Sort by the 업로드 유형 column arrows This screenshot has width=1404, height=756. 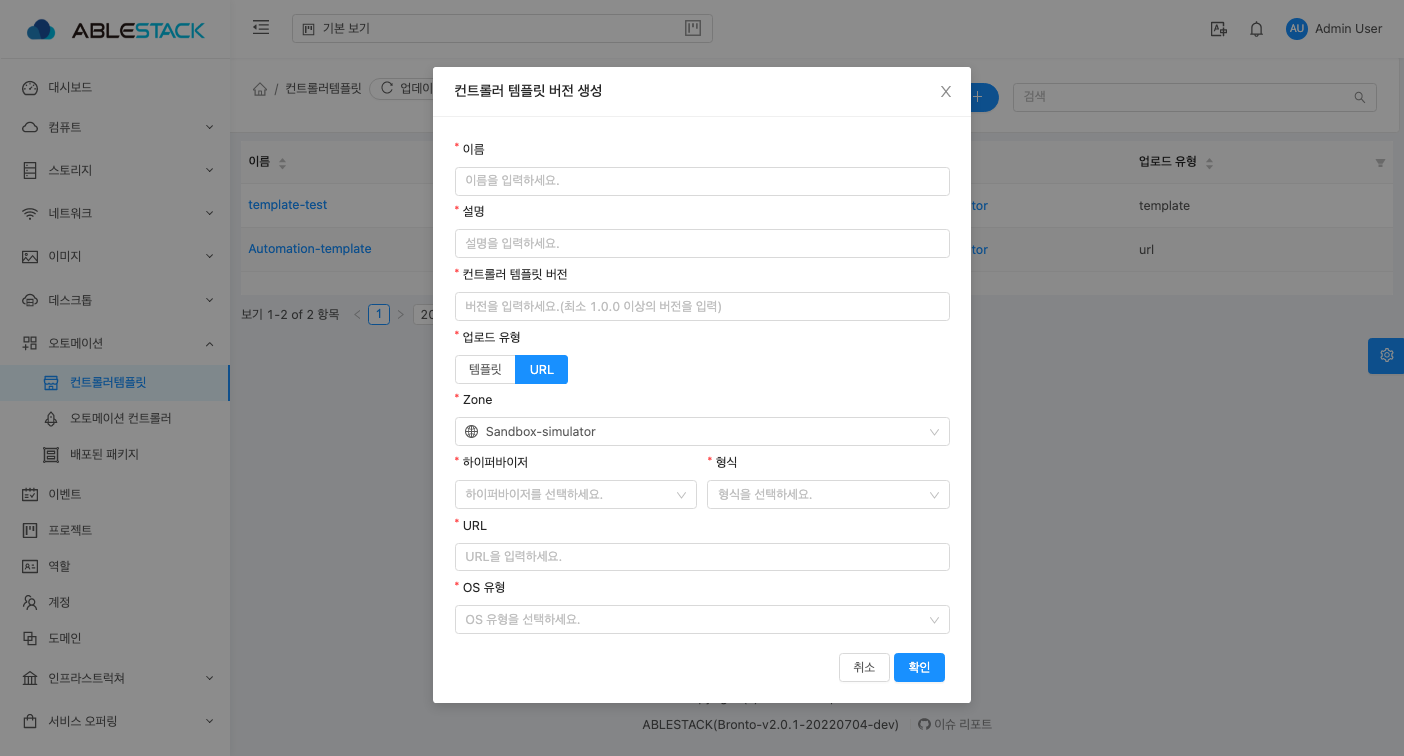pyautogui.click(x=1207, y=162)
